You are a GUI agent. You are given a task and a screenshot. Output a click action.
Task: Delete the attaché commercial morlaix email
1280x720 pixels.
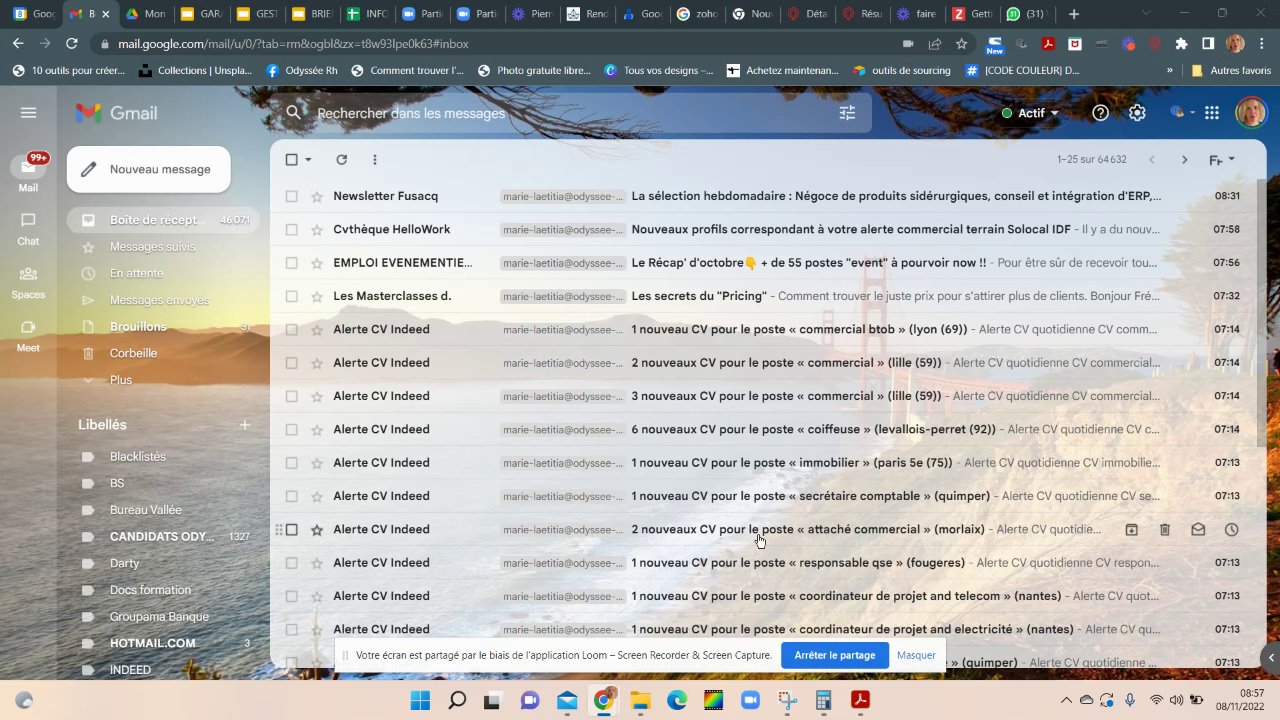pos(1165,529)
